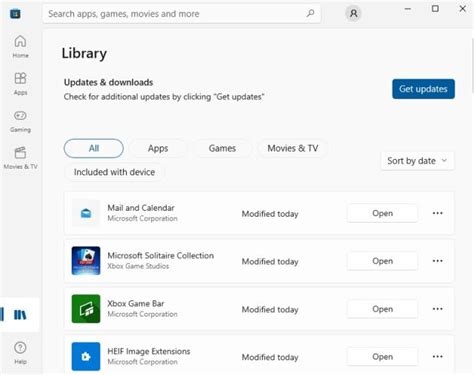Click the Library page heading
Screen dimensions: 474x375
84,53
